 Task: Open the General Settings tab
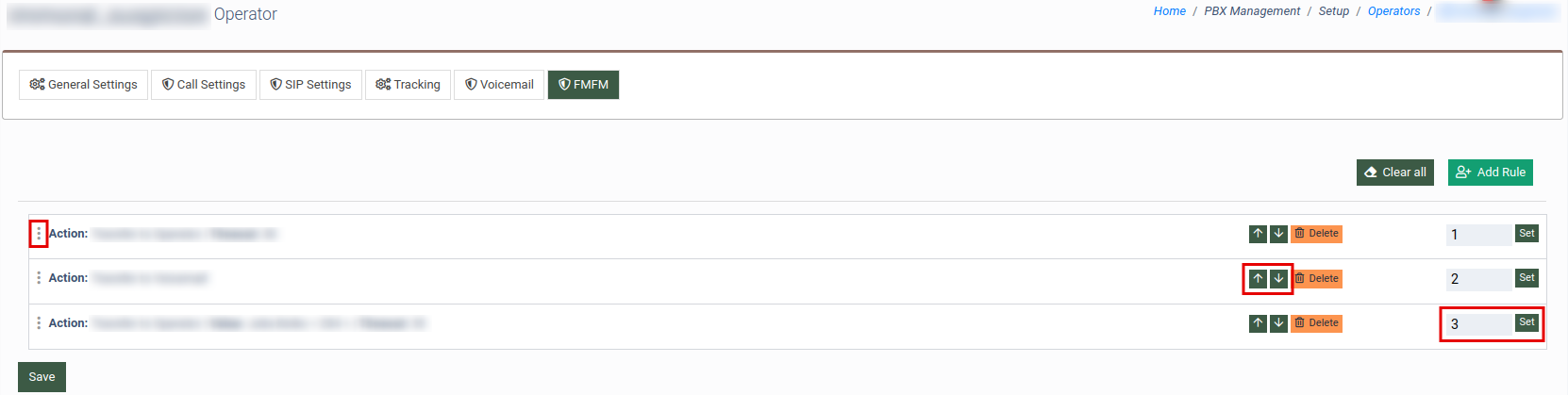(84, 85)
